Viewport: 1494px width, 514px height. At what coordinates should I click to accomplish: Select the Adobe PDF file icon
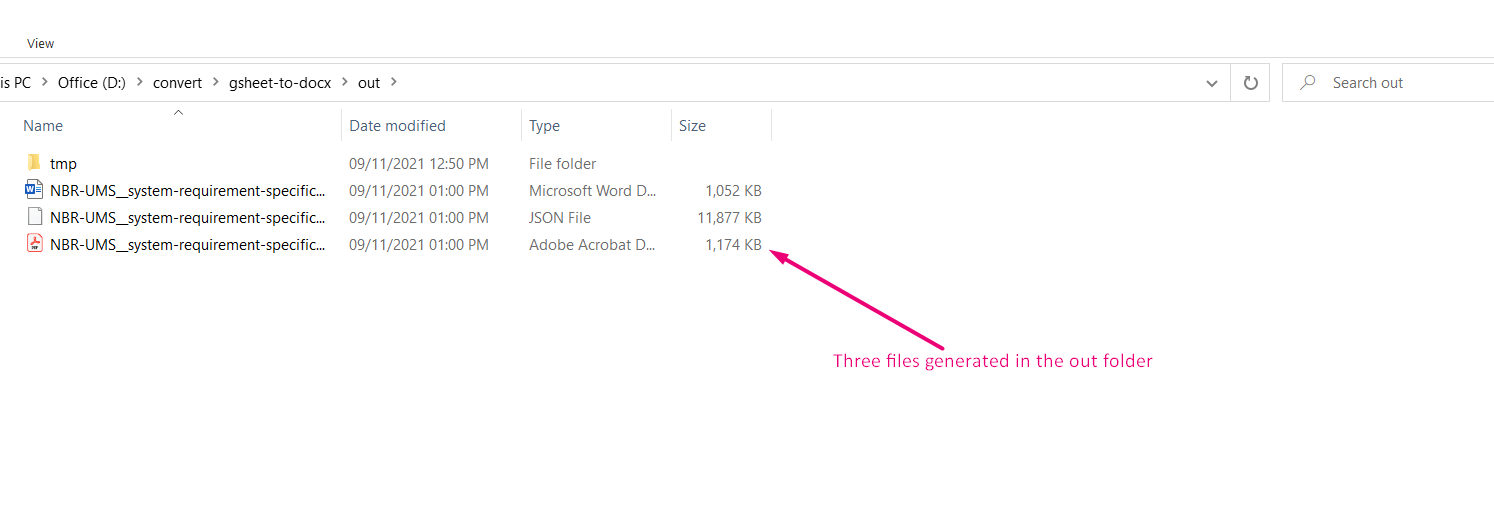34,244
